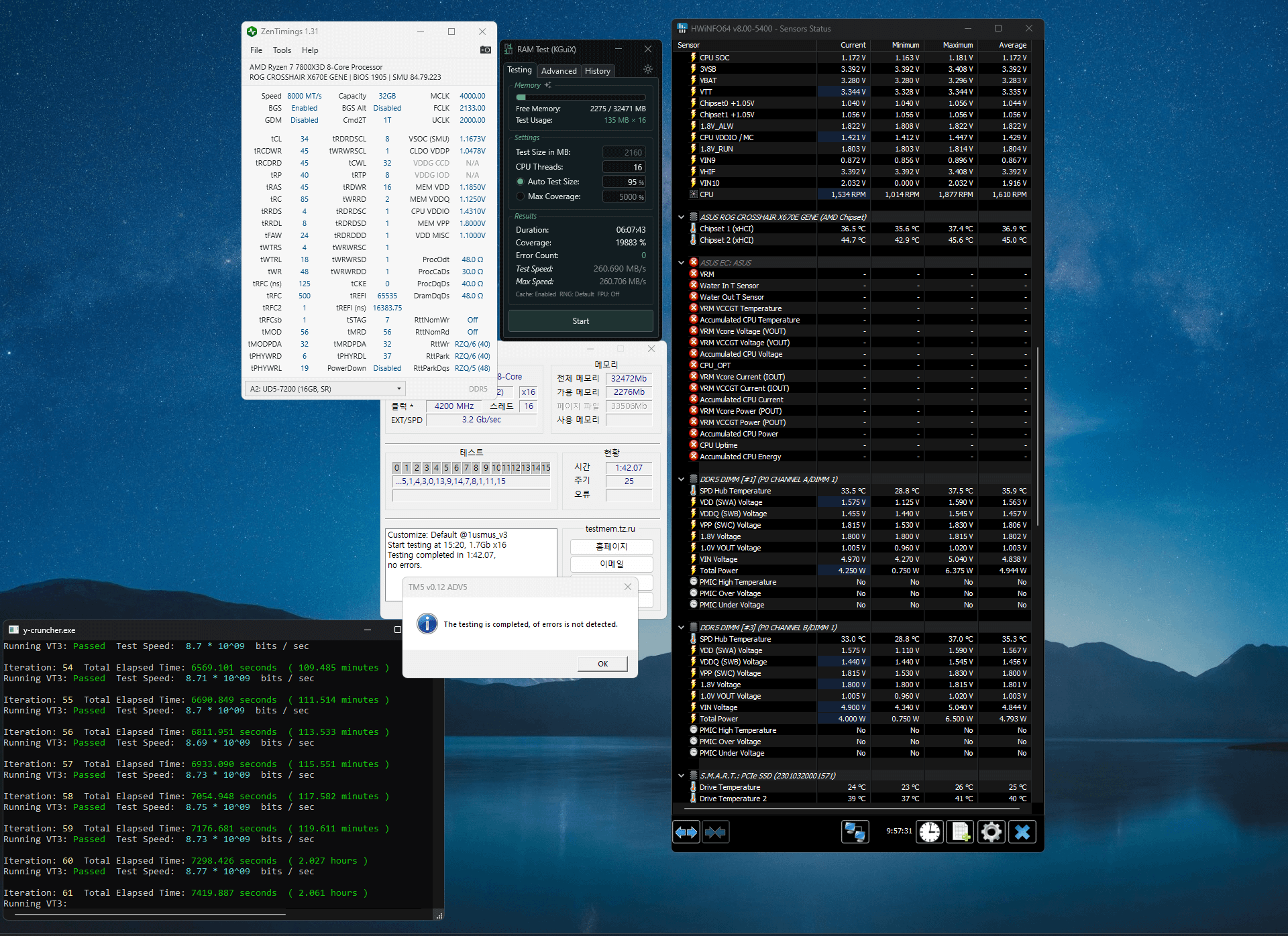Click the Current column header in HWiNFO
Screen dimensions: 1288x936
coord(843,45)
